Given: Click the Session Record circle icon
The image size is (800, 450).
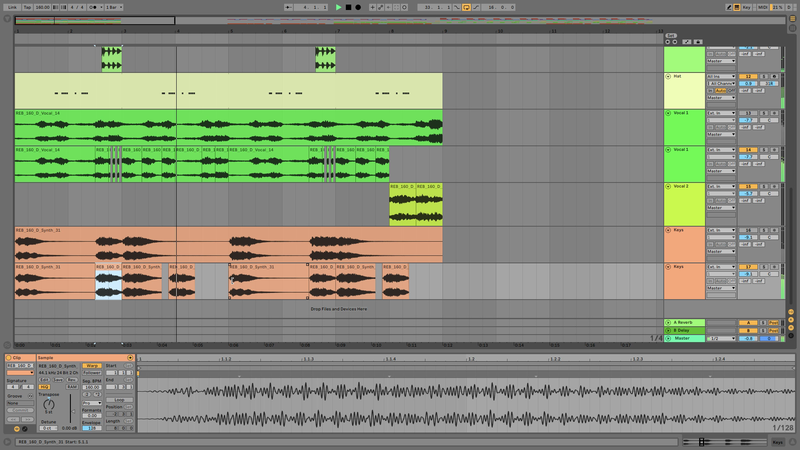Looking at the screenshot, I should click(x=405, y=7).
